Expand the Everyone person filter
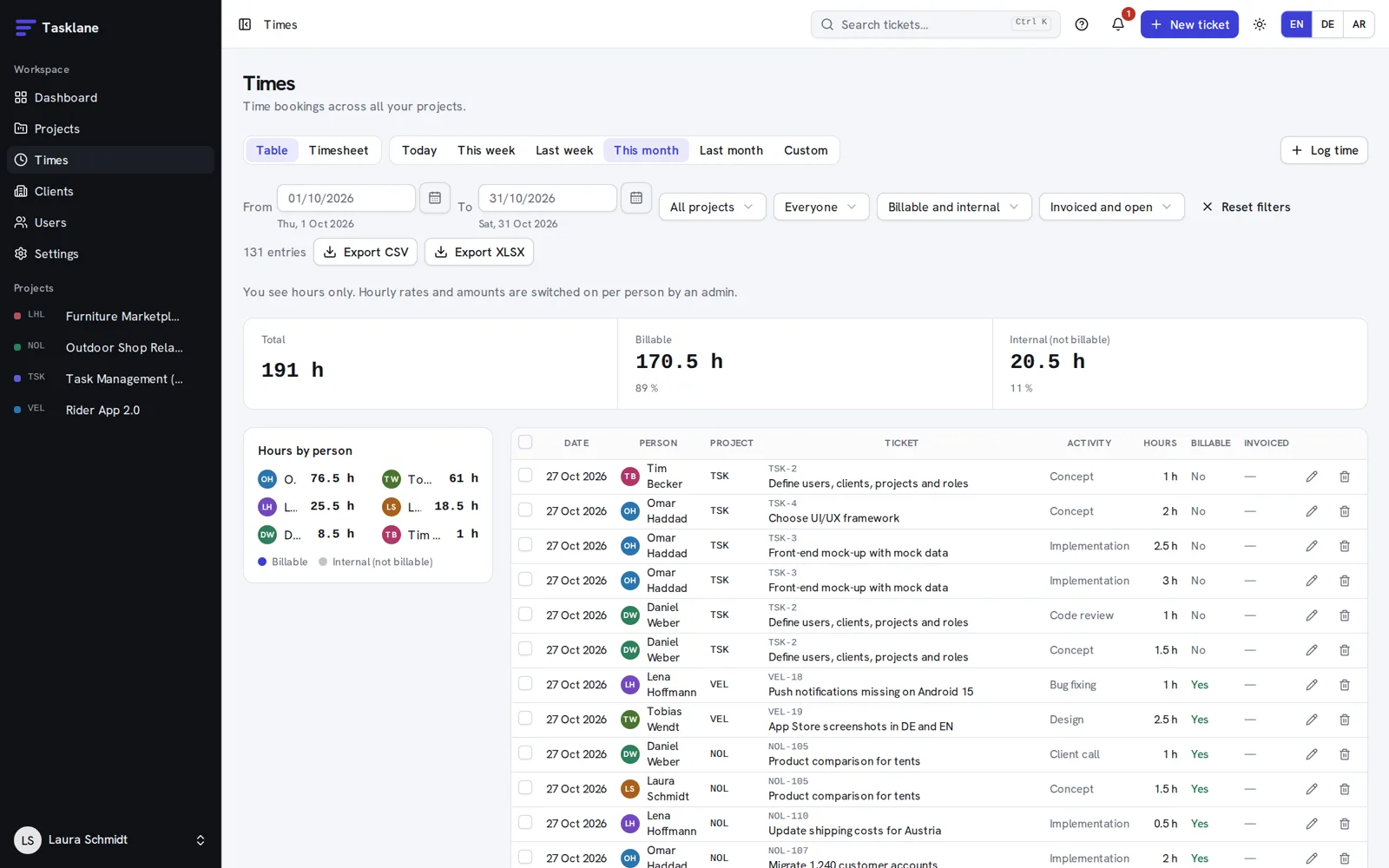 pos(821,207)
